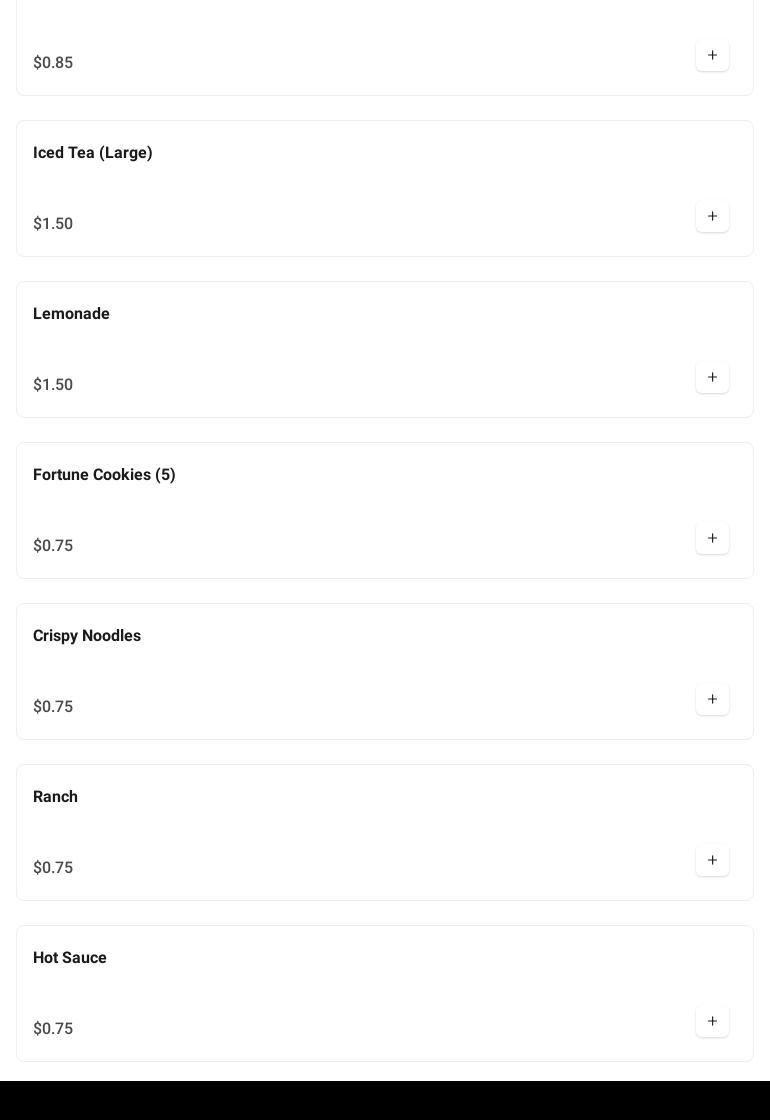The width and height of the screenshot is (770, 1120).
Task: Click the Crispy Noodles title
Action: pos(87,636)
